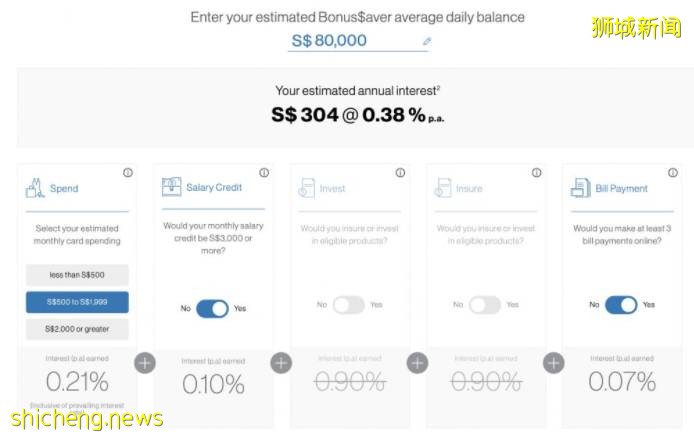Click the S$ 80,000 balance input field
694x435 pixels.
(x=352, y=41)
